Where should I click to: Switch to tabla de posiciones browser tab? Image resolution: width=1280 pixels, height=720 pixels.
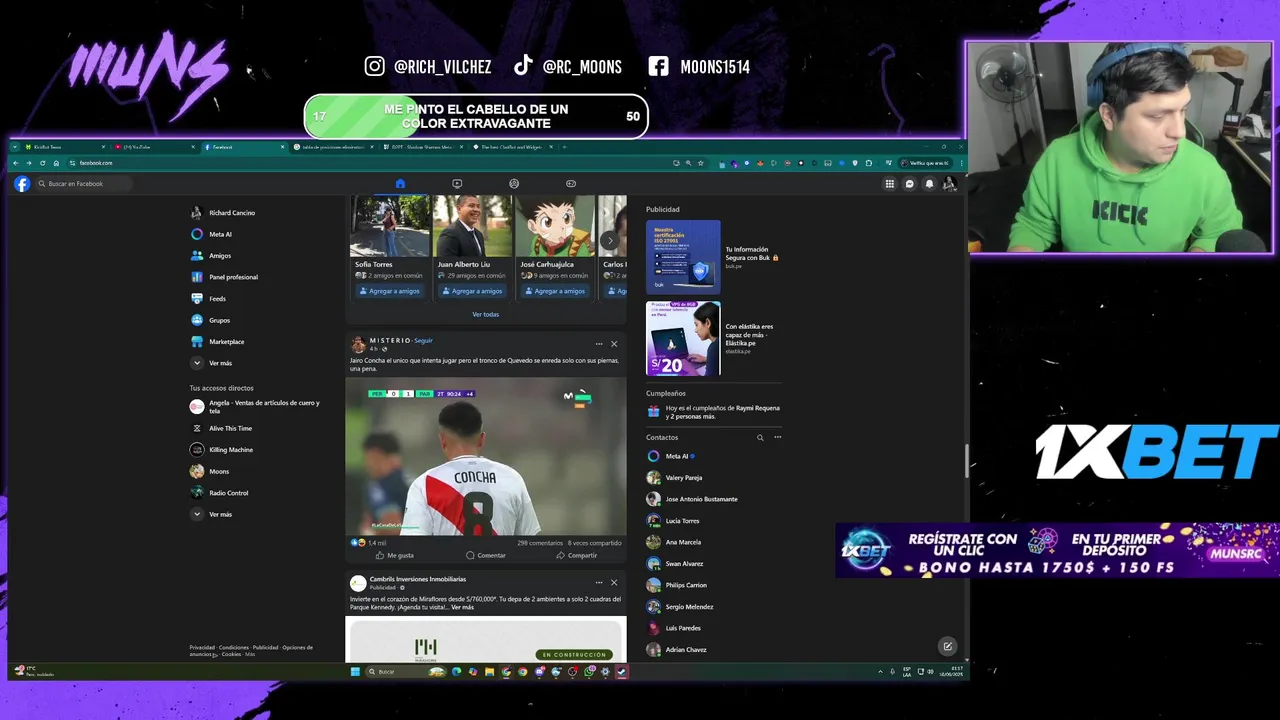(x=333, y=147)
